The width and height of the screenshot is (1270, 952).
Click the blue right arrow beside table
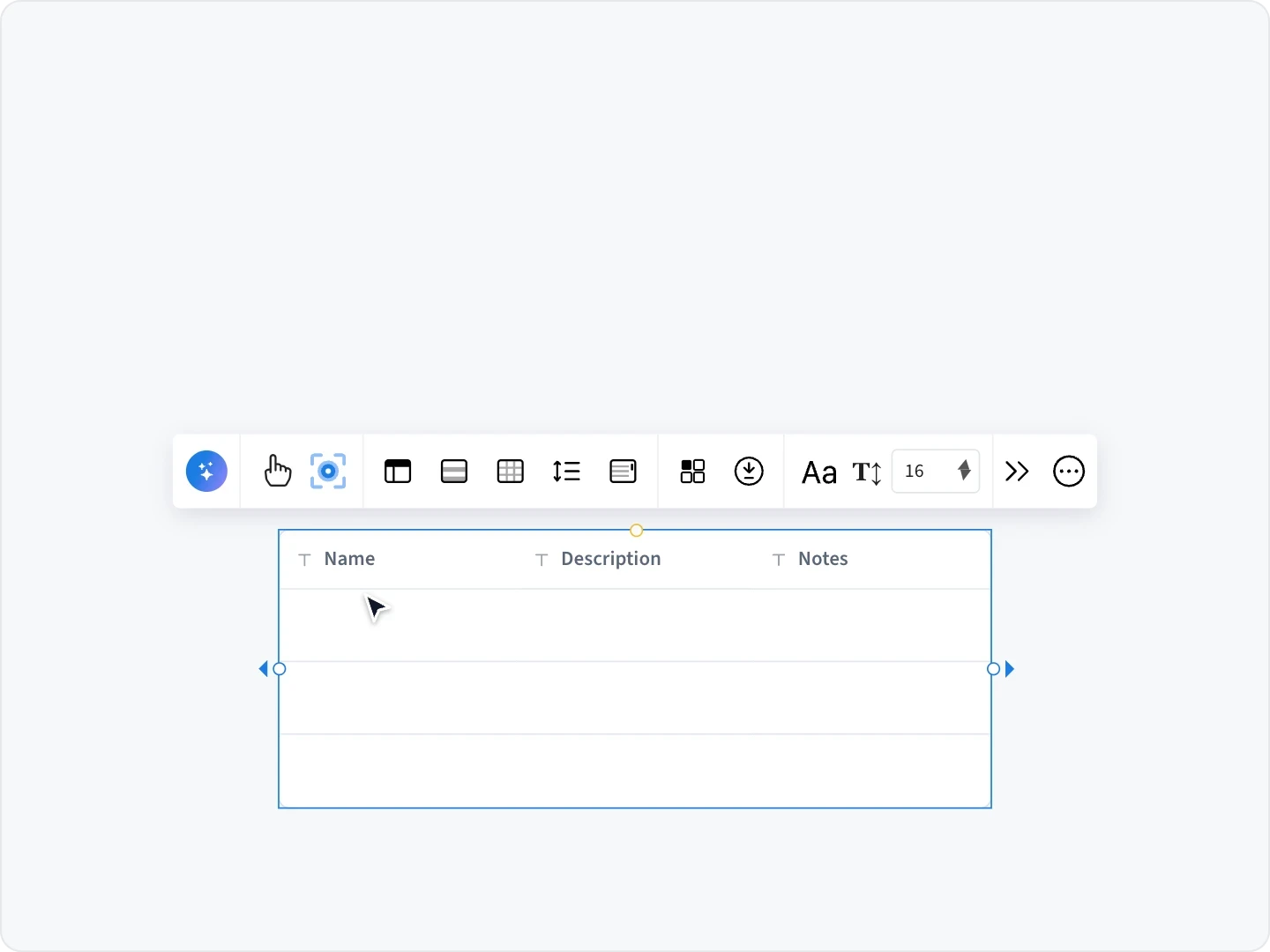point(1010,669)
